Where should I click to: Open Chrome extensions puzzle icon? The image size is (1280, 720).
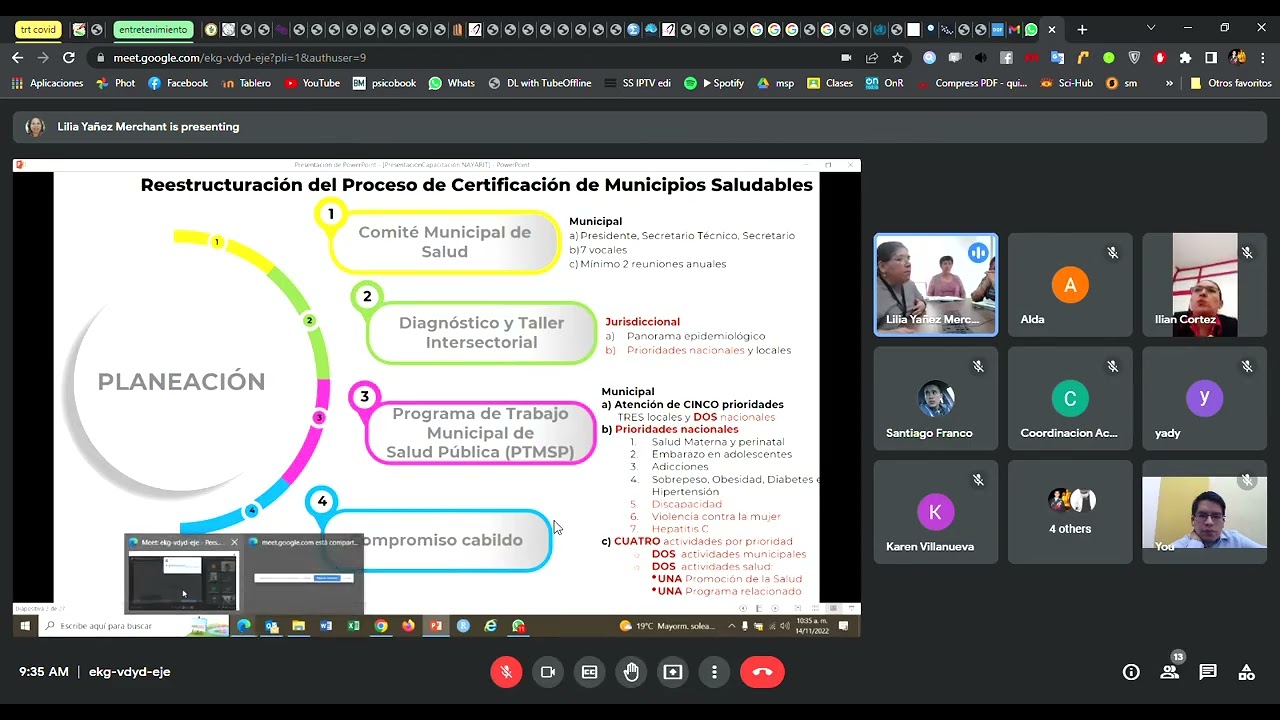1185,58
